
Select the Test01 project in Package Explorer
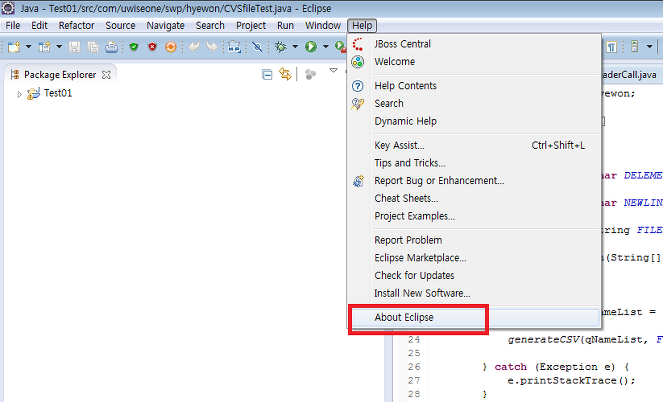coord(58,93)
